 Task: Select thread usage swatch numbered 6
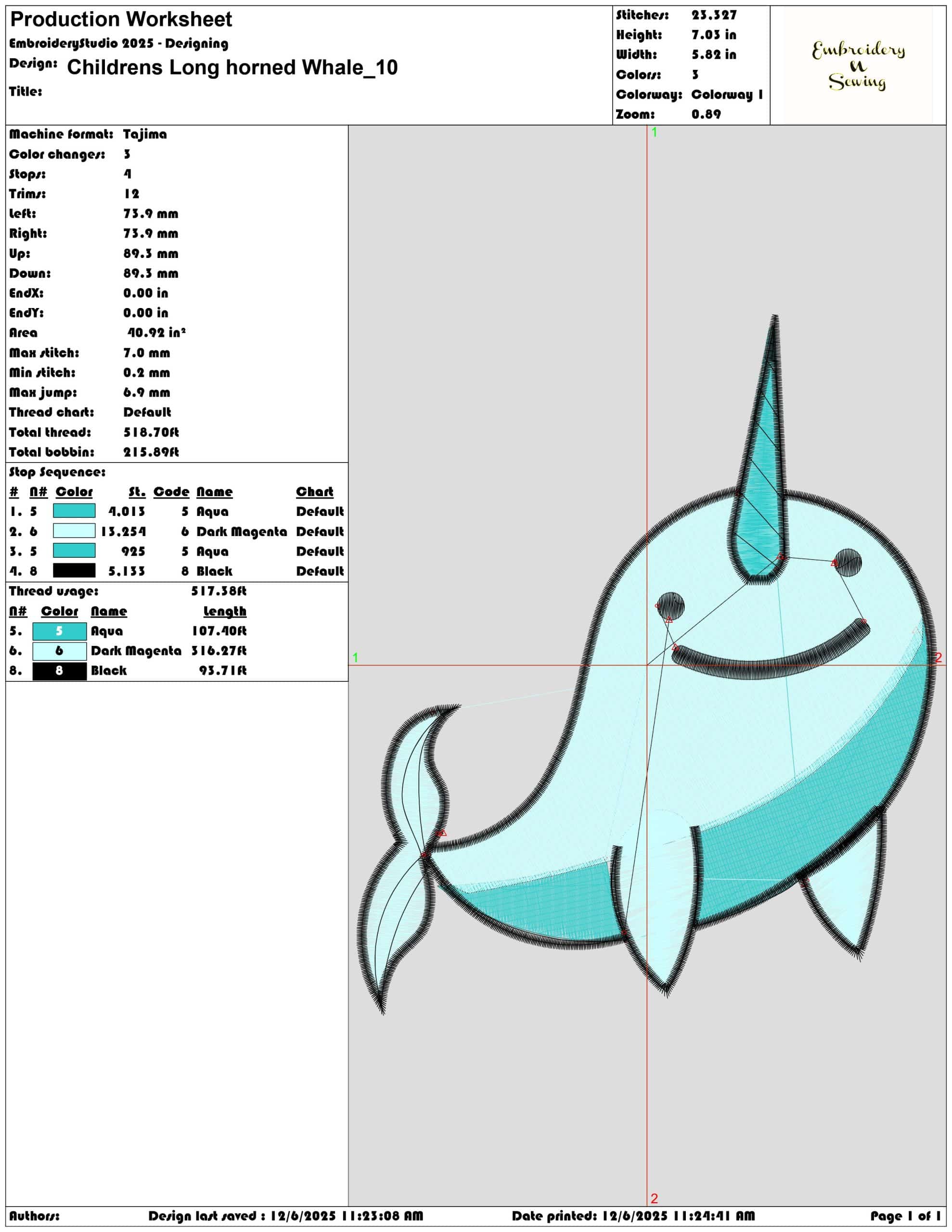(59, 651)
